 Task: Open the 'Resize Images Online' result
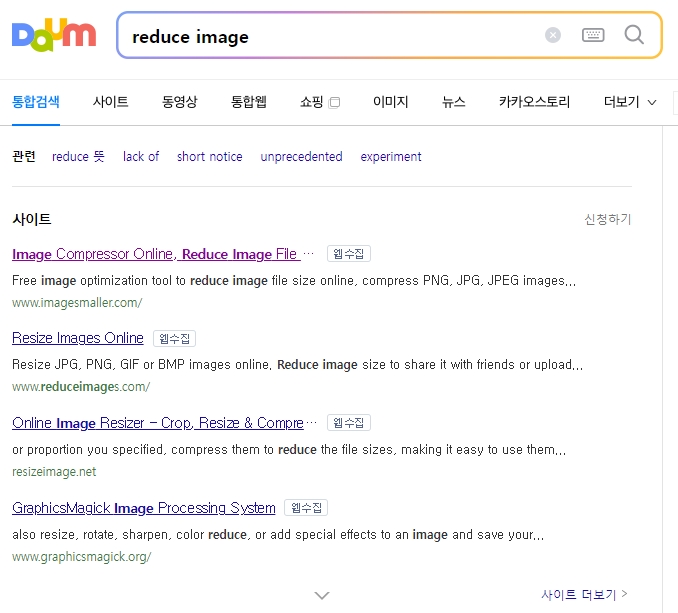click(78, 338)
